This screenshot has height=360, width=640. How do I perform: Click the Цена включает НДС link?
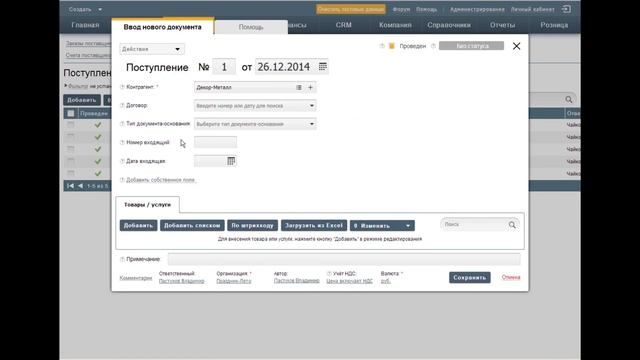click(x=349, y=281)
